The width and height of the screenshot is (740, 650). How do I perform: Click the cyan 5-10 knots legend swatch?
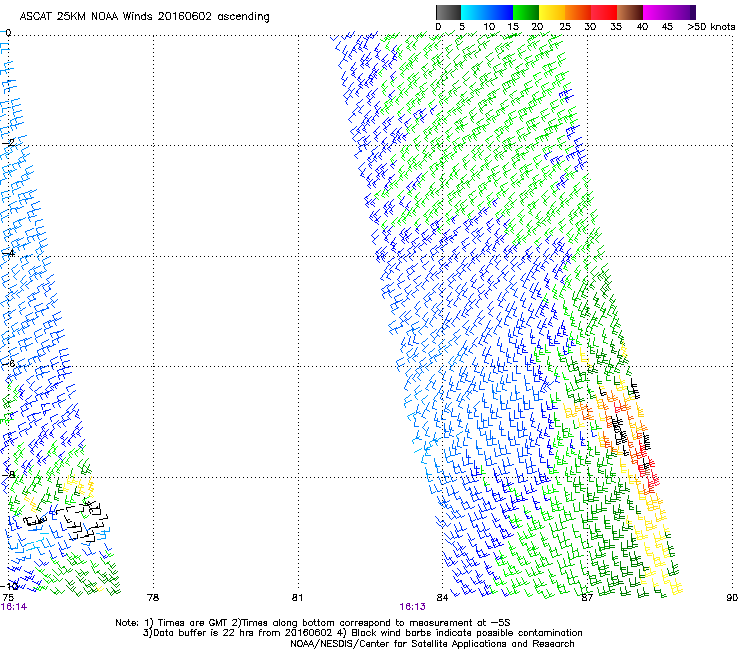[x=473, y=12]
